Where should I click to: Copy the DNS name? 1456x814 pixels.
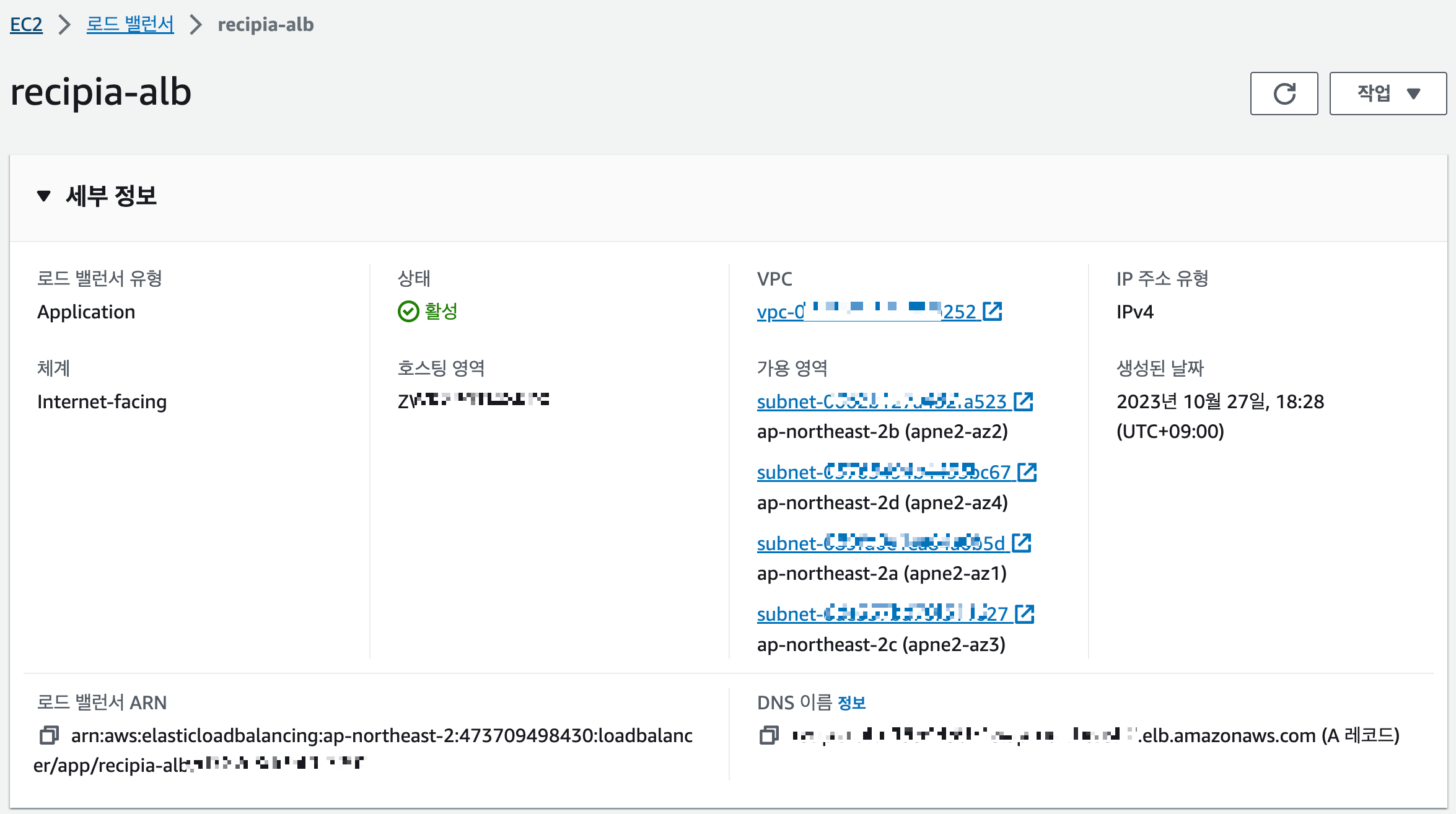coord(769,735)
